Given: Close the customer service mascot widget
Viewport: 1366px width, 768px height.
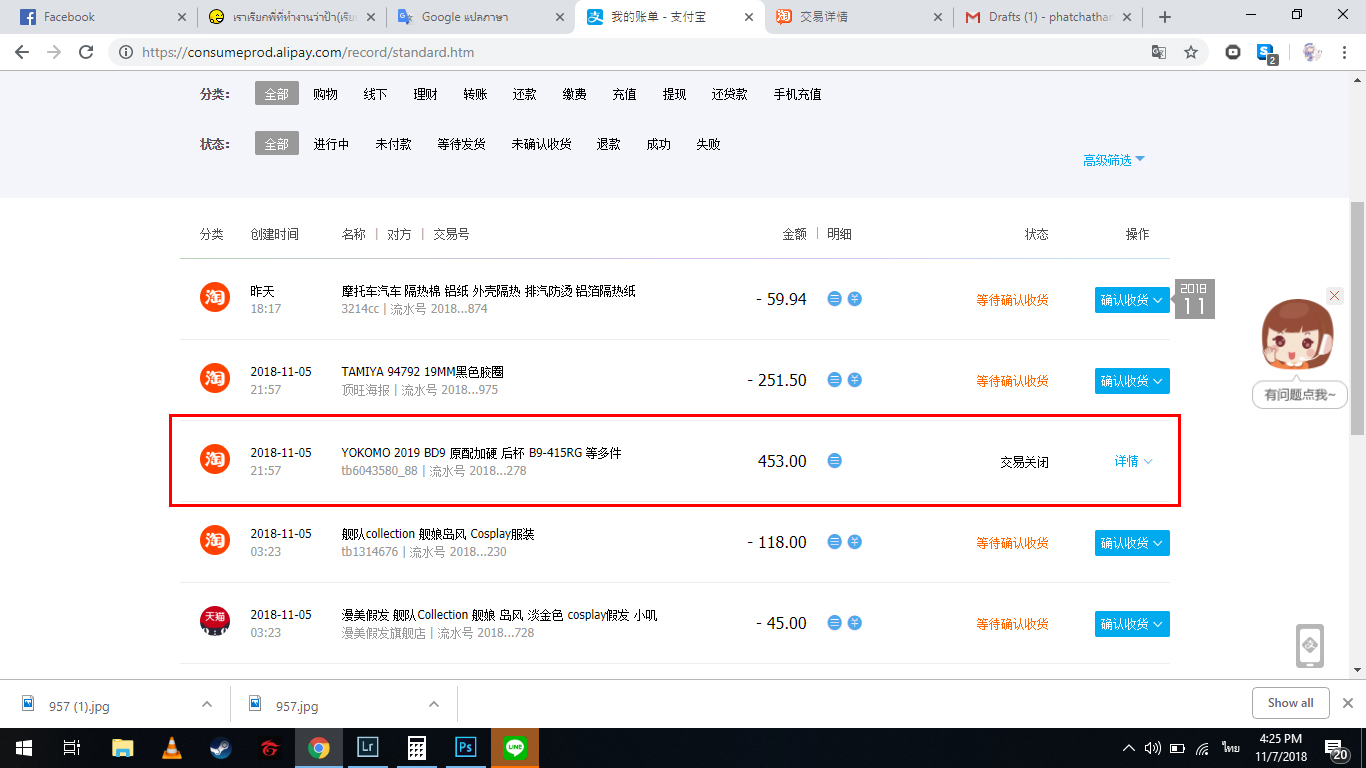Looking at the screenshot, I should 1335,295.
